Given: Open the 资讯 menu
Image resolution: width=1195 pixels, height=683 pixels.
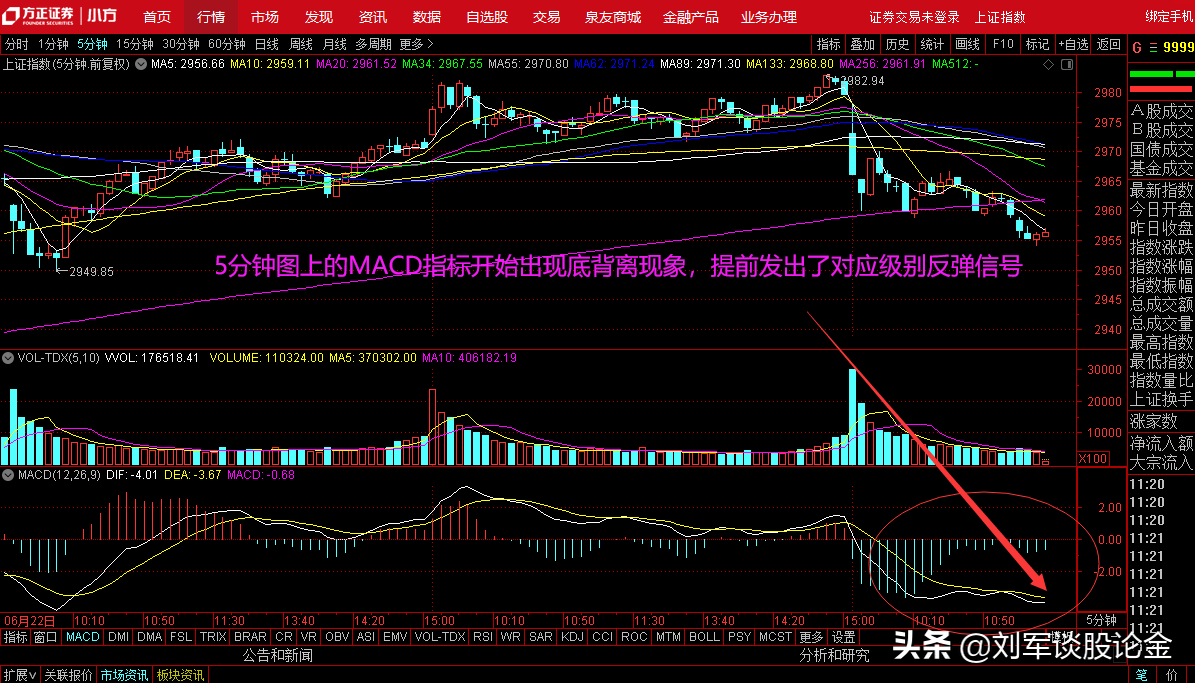Looking at the screenshot, I should click(371, 16).
